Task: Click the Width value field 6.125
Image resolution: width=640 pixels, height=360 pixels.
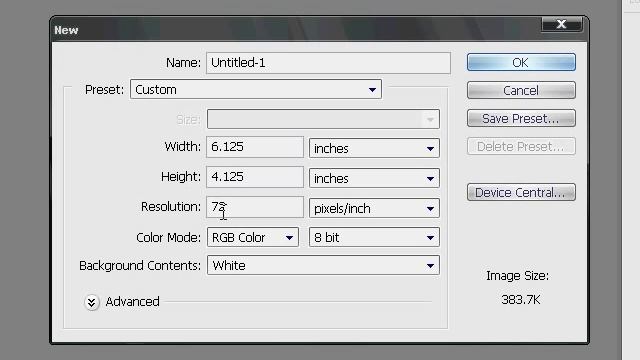Action: pyautogui.click(x=255, y=147)
